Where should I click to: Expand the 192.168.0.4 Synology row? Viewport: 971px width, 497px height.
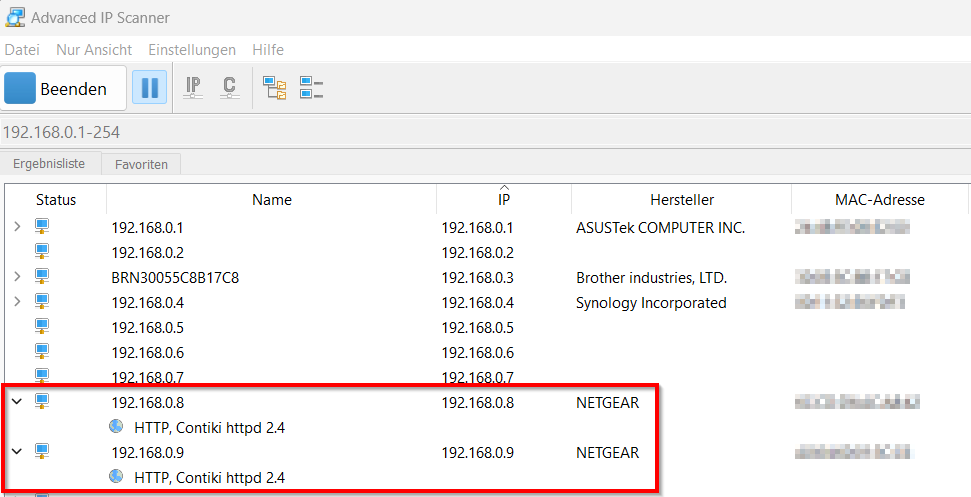pyautogui.click(x=17, y=301)
